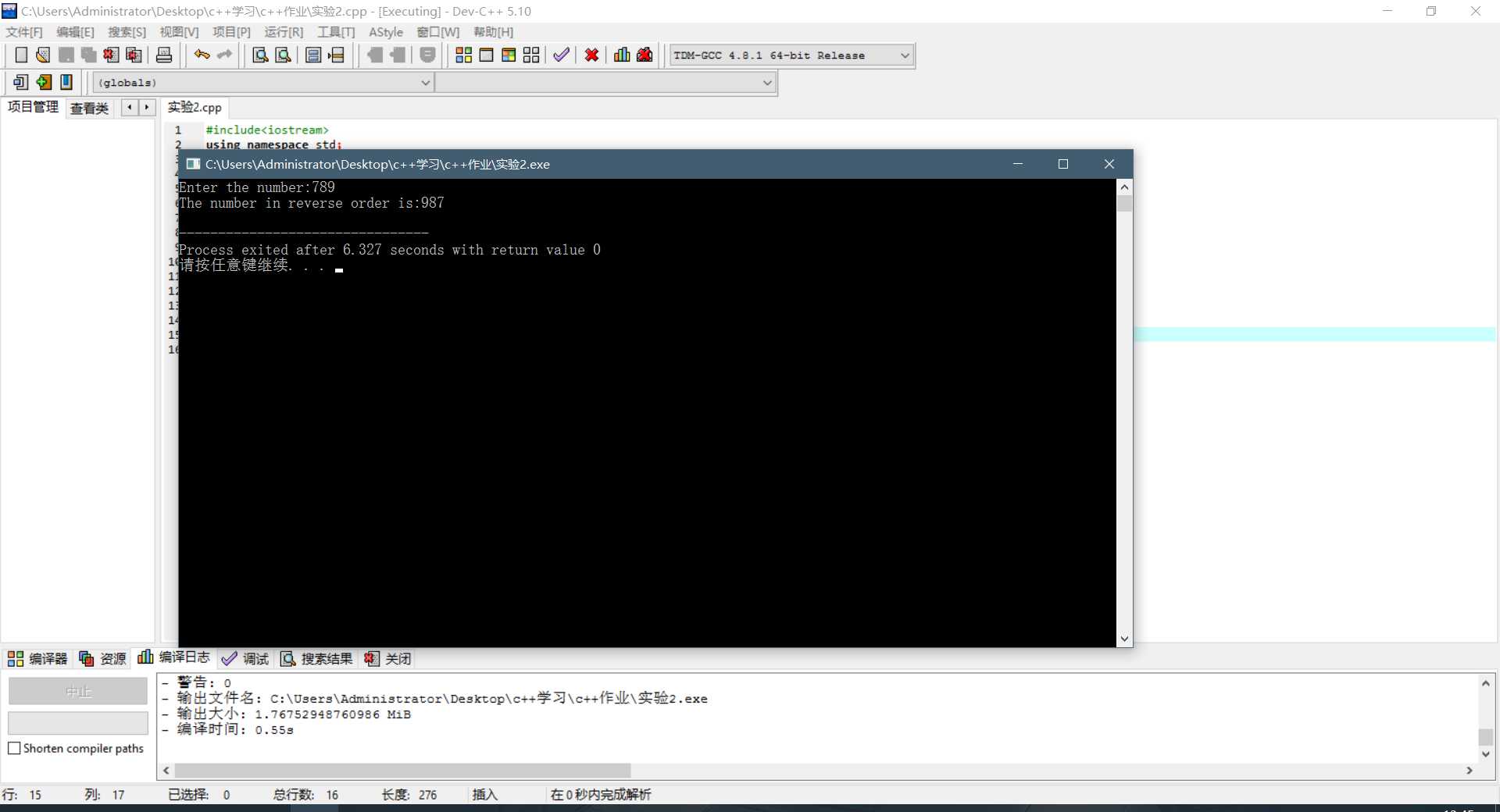Click the Undo arrow icon
Screen dimensions: 1500x812
pyautogui.click(x=202, y=55)
